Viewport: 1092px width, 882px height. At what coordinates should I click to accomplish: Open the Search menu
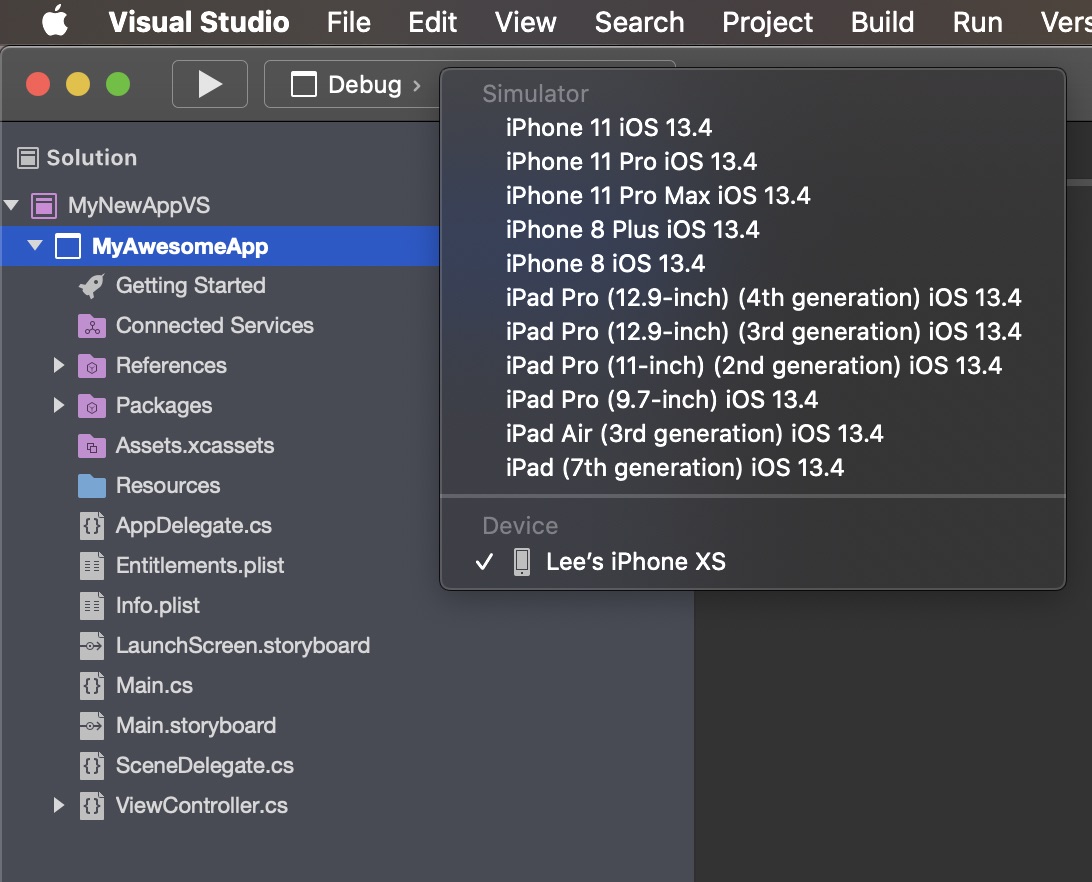click(x=639, y=22)
